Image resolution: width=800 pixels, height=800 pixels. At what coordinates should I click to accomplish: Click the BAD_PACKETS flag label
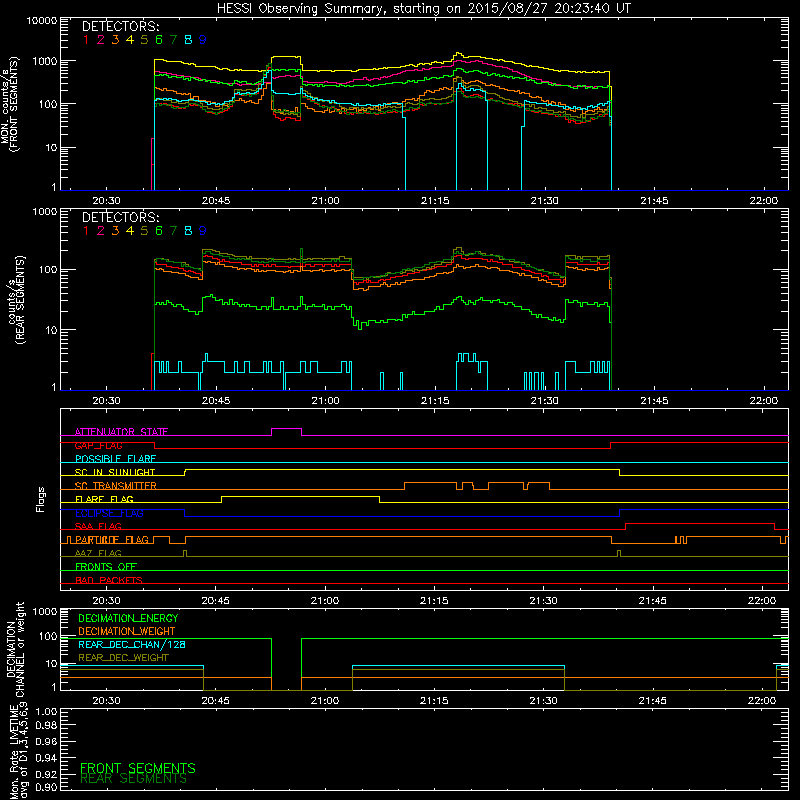click(x=109, y=581)
